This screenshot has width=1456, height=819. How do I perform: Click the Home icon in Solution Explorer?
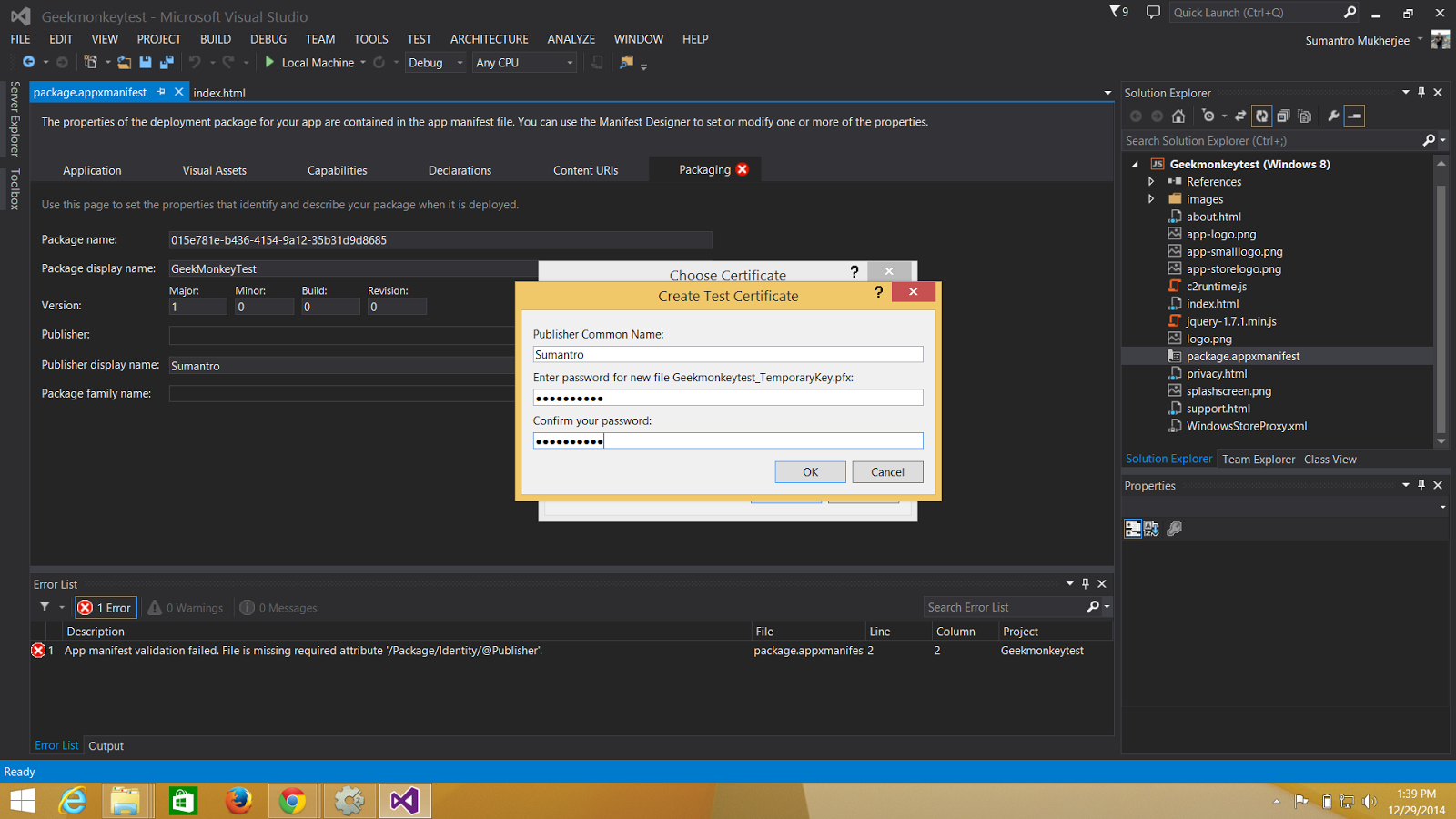click(1178, 116)
